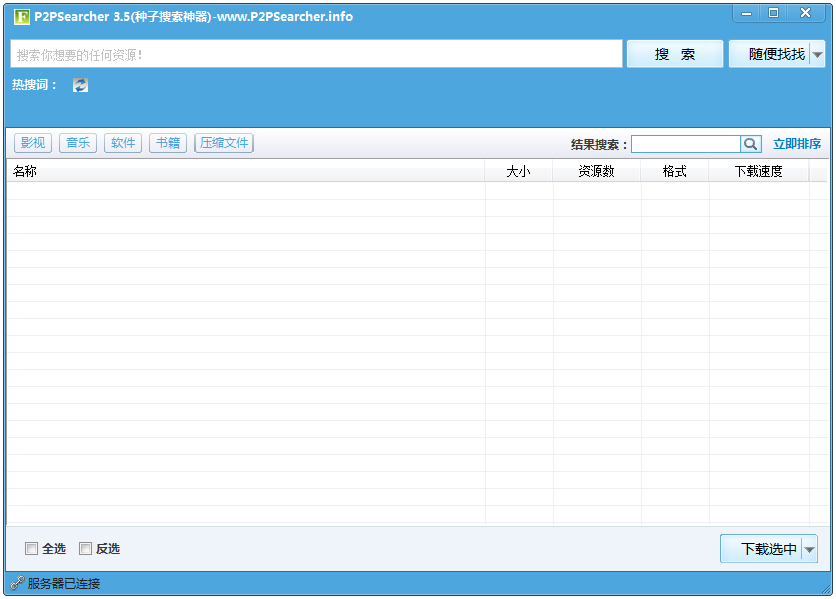Open the 随便找找 dropdown arrow
Viewport: 836px width, 599px height.
click(817, 54)
